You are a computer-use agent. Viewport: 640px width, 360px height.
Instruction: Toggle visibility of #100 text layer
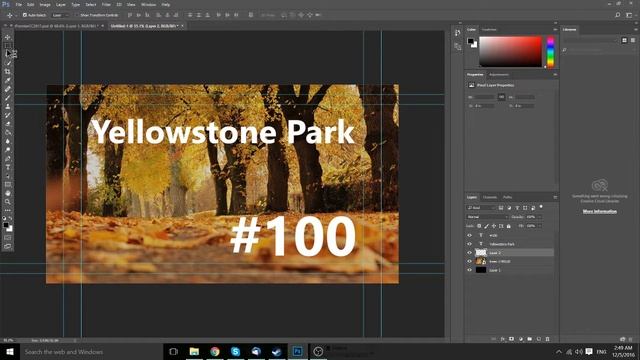(469, 236)
